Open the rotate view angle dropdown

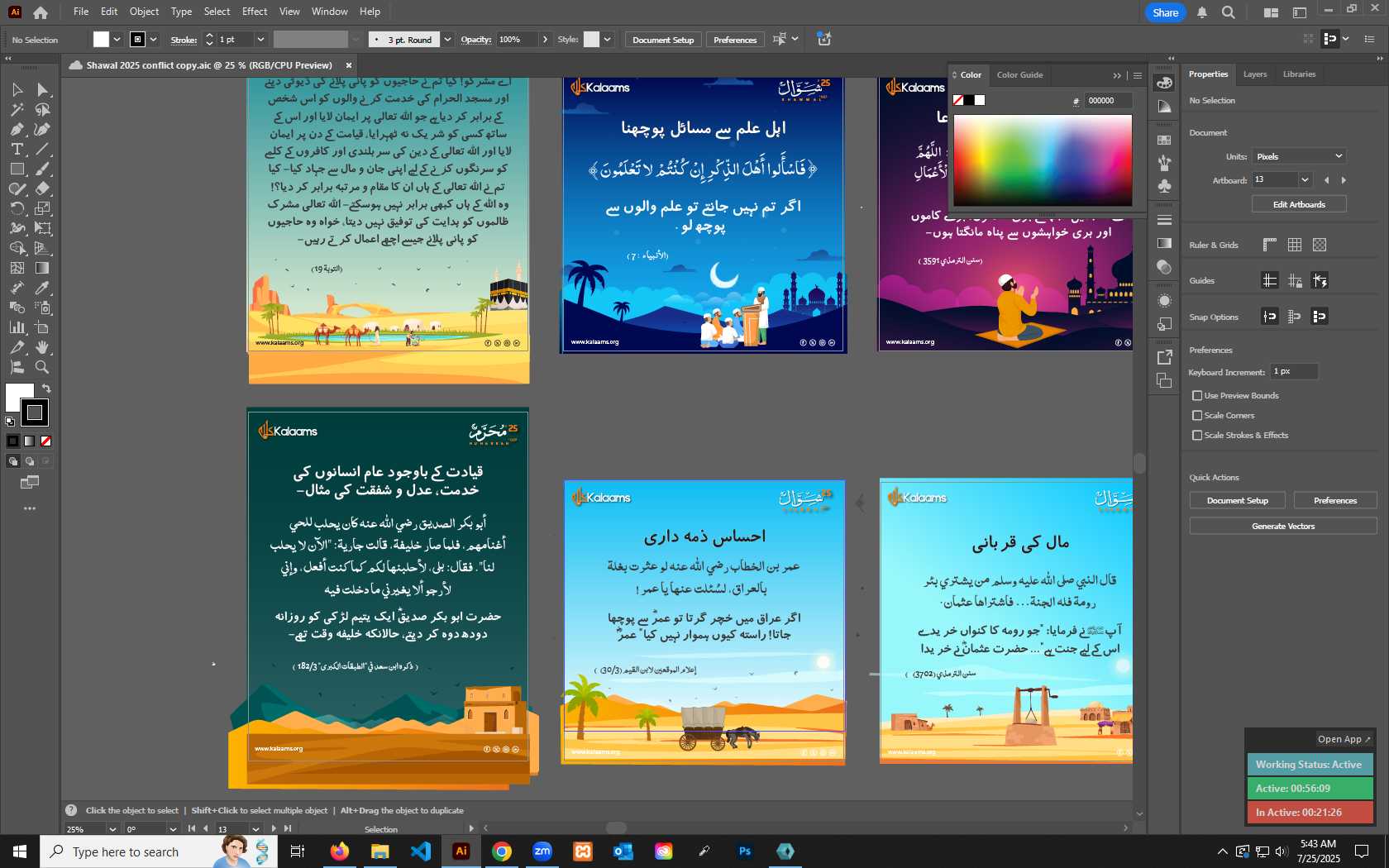tap(173, 828)
